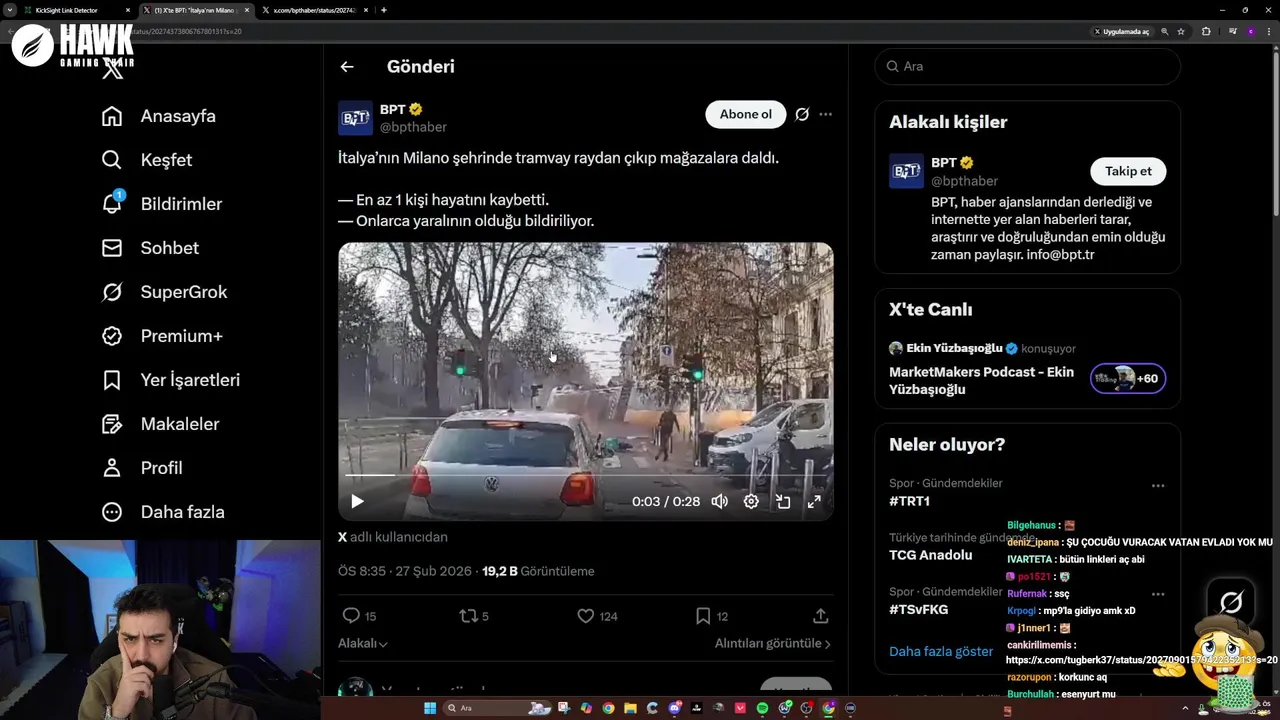Open Windows Start menu

point(430,708)
